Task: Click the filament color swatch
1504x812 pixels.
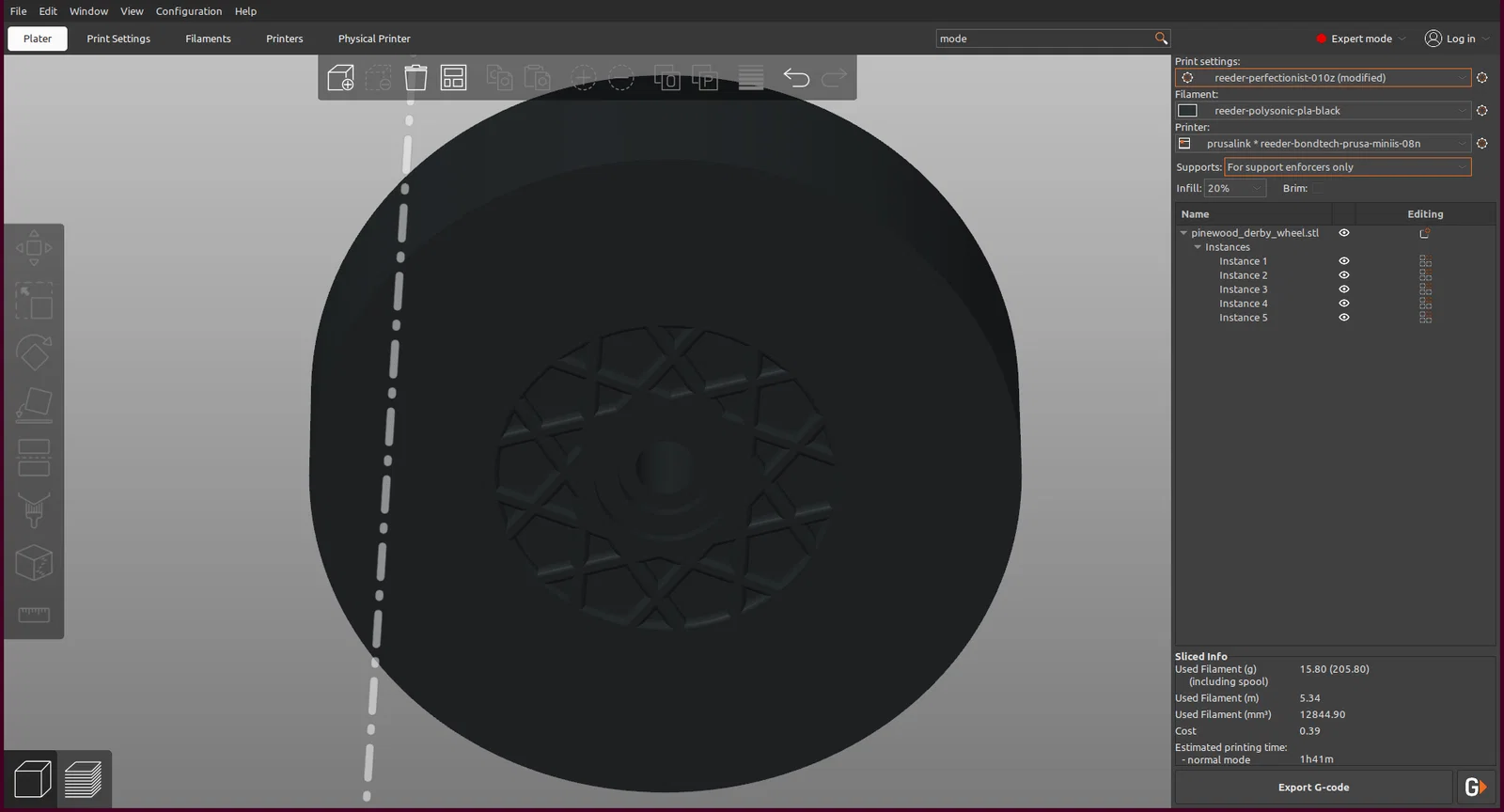Action: (1187, 111)
